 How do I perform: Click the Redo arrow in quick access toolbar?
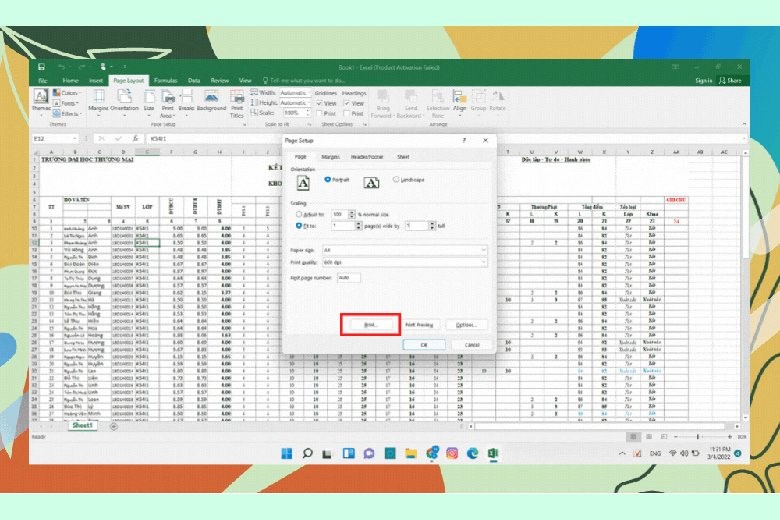(x=82, y=67)
